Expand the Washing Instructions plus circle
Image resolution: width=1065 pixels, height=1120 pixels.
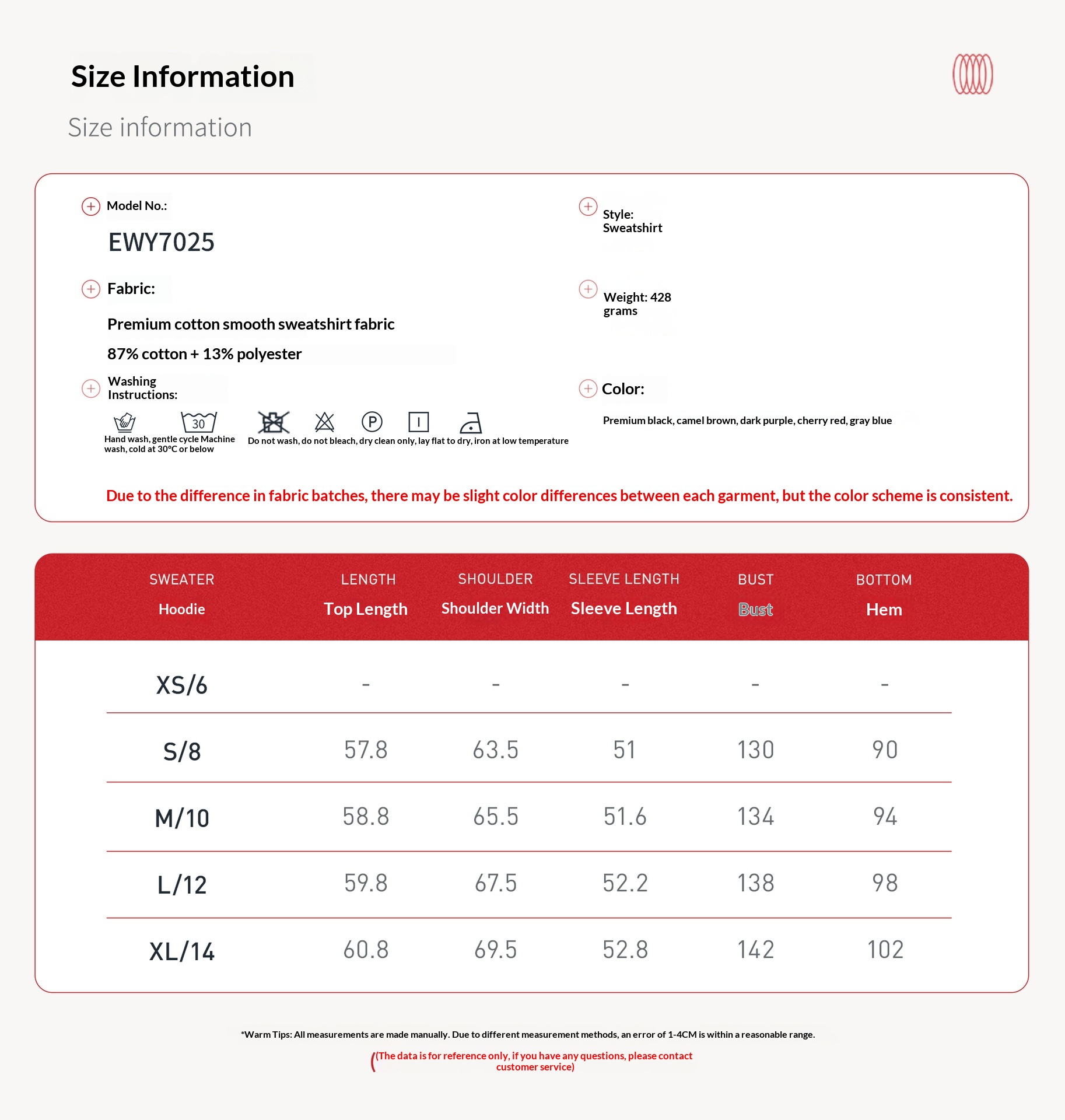pyautogui.click(x=90, y=388)
